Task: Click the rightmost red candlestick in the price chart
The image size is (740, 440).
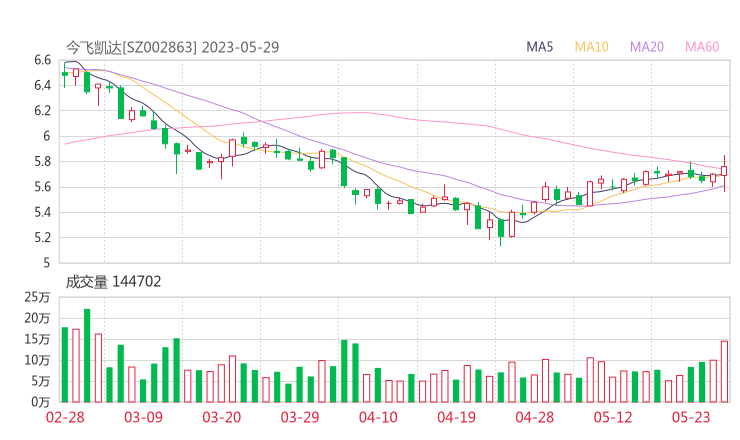Action: (724, 171)
